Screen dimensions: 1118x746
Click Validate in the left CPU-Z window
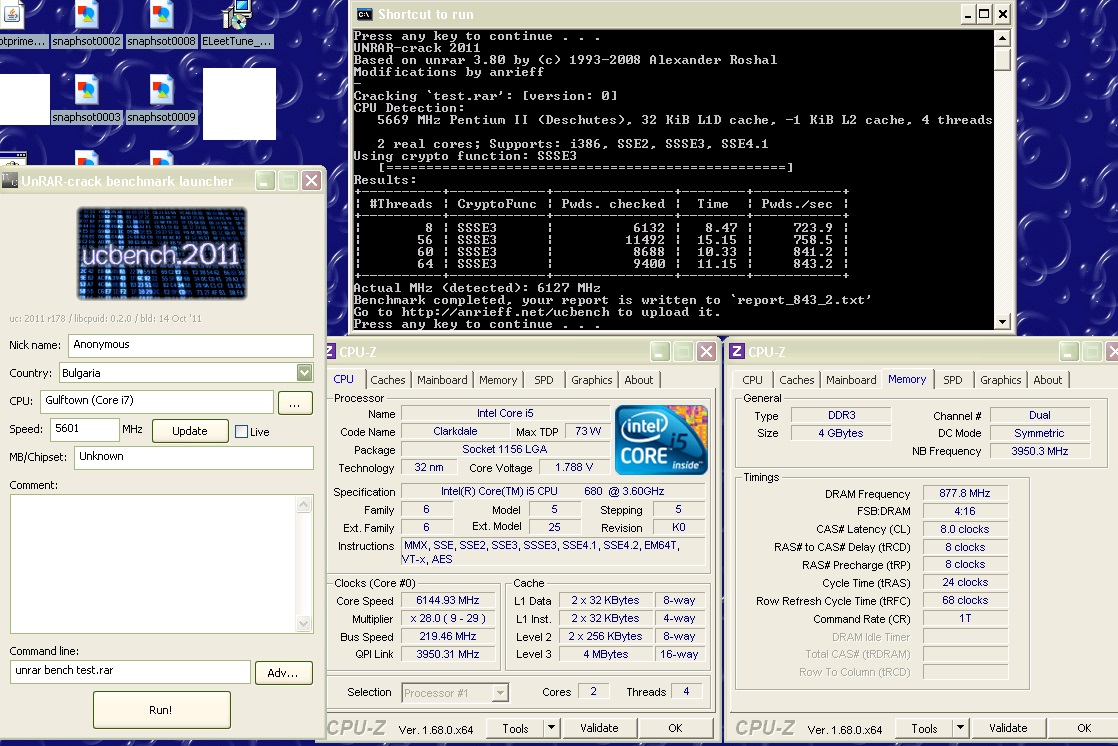pos(599,728)
